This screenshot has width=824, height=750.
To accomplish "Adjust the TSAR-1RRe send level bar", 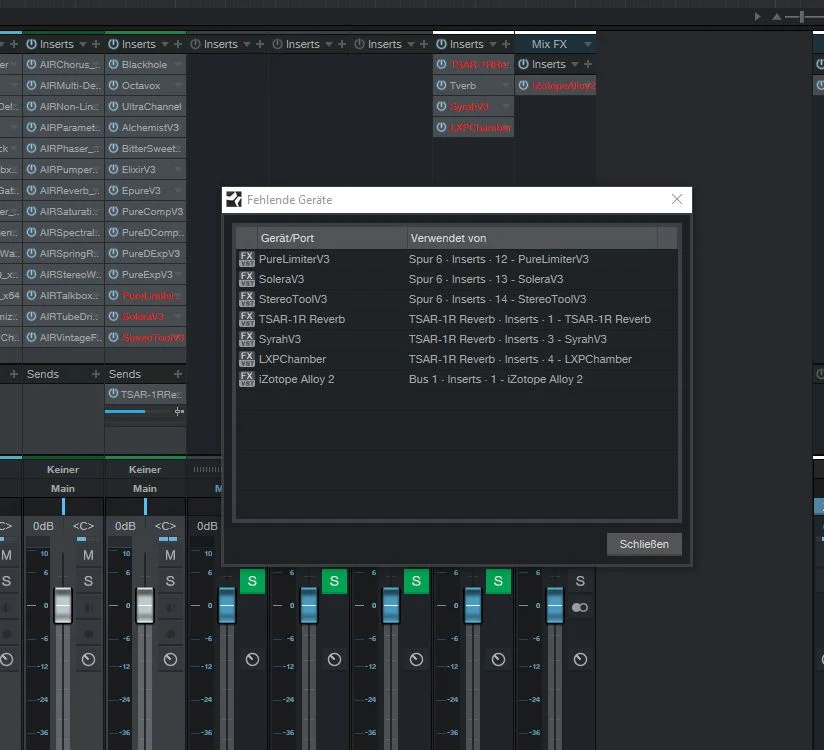I will pos(139,412).
